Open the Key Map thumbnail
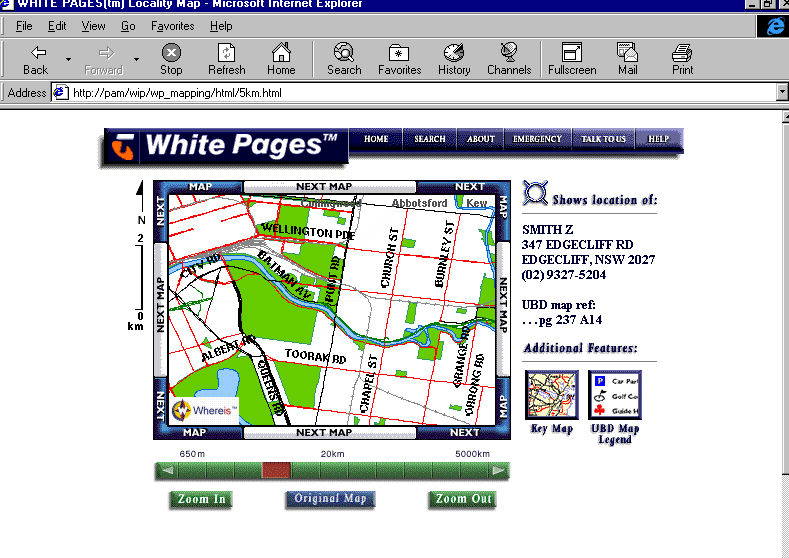This screenshot has width=789, height=558. (x=551, y=395)
